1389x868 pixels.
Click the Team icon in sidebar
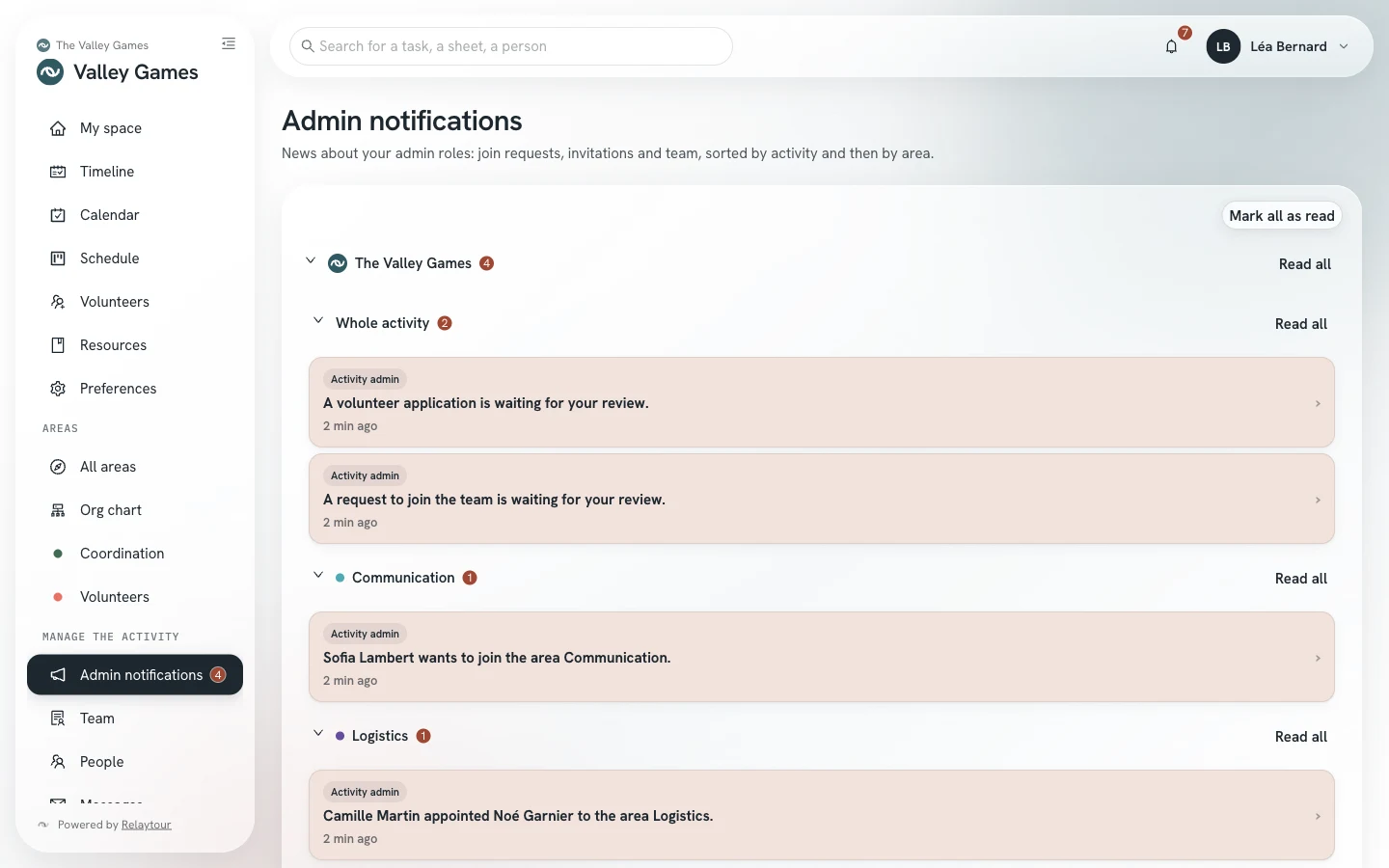point(58,719)
